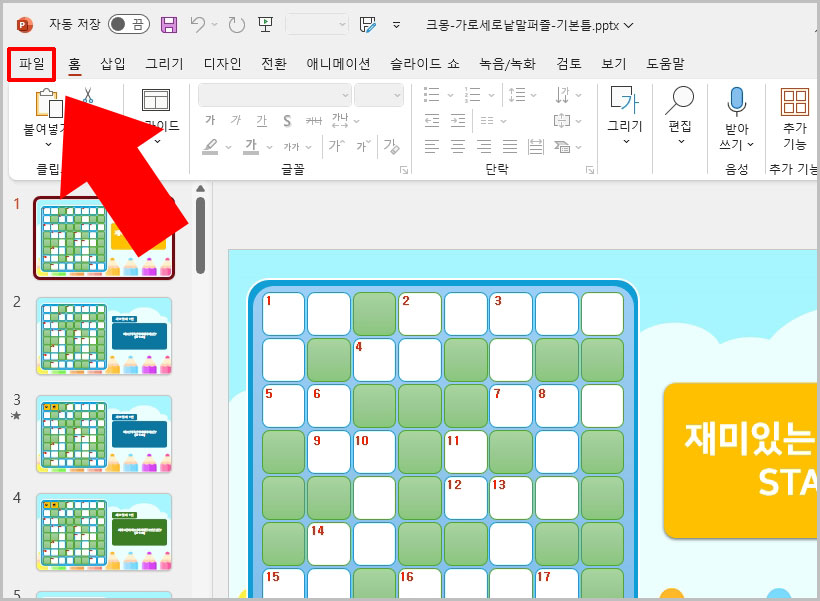Viewport: 820px width, 601px height.
Task: Click the Save icon in the title bar
Action: tap(168, 25)
